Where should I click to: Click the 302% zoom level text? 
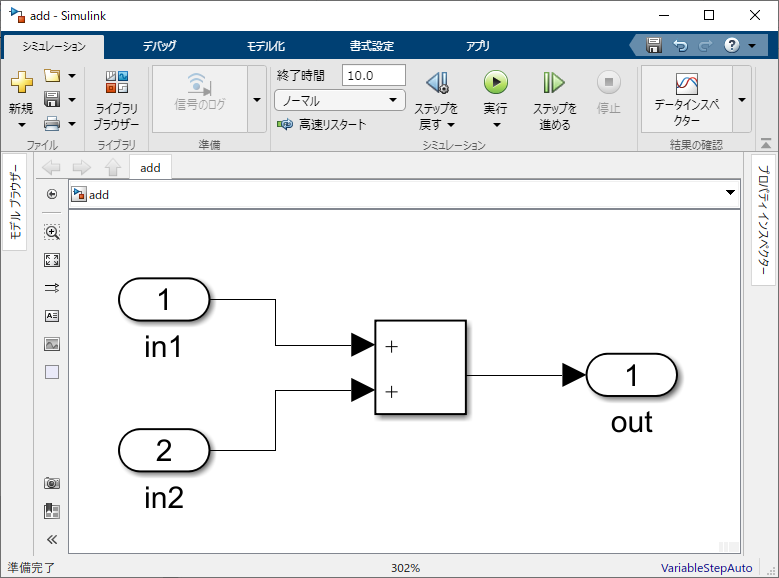pyautogui.click(x=405, y=568)
